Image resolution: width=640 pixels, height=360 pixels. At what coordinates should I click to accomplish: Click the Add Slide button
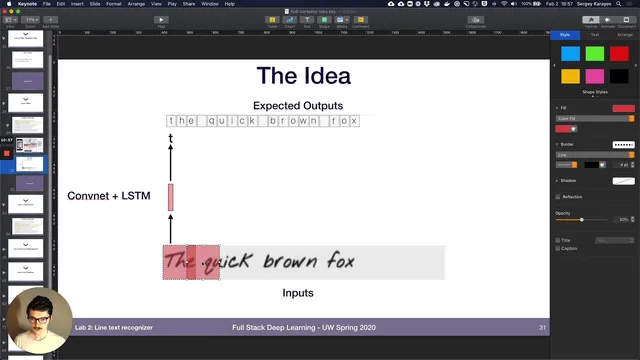click(x=51, y=20)
